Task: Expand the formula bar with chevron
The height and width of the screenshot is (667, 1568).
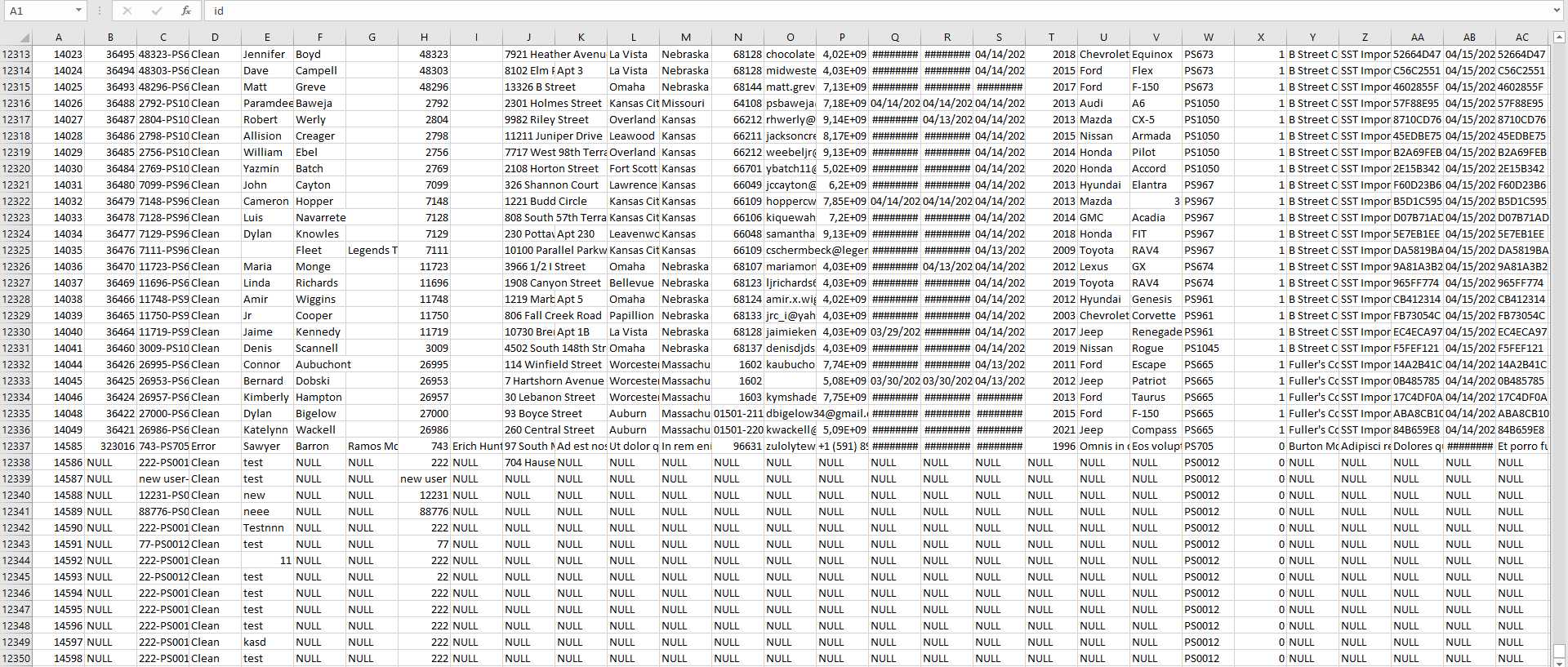Action: 1557,11
